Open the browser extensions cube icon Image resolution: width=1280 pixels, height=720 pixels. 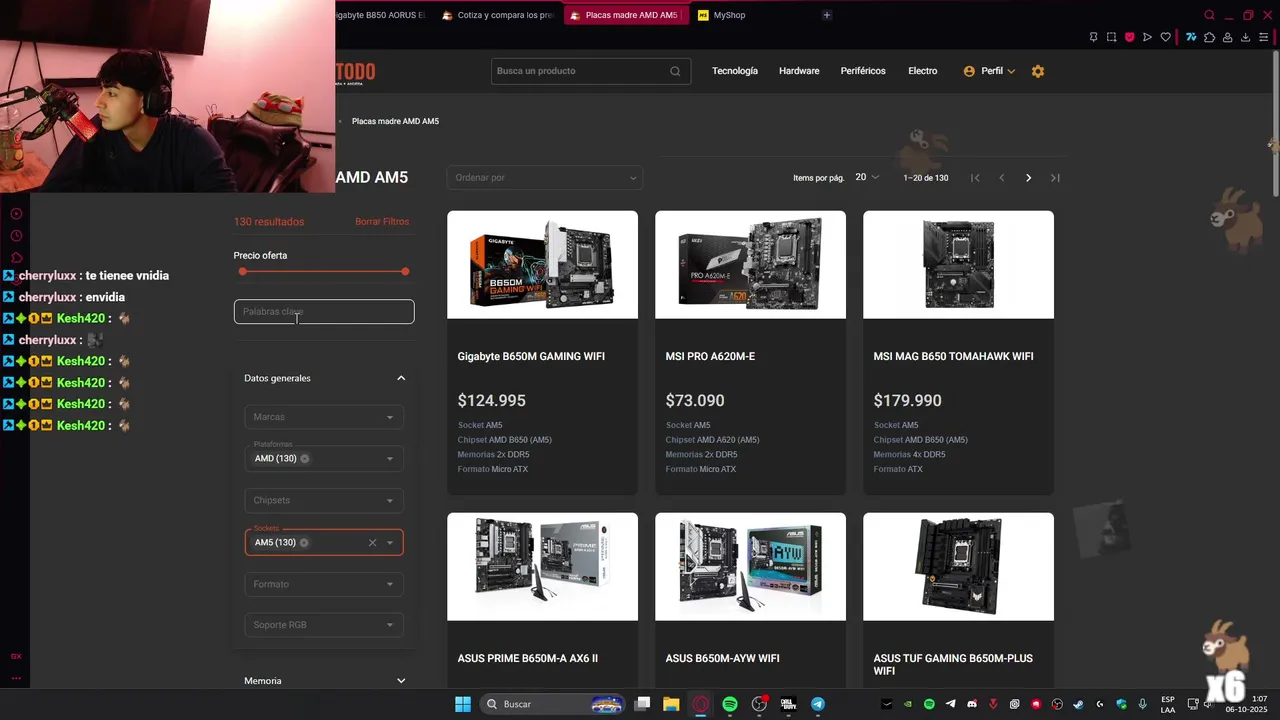1209,38
